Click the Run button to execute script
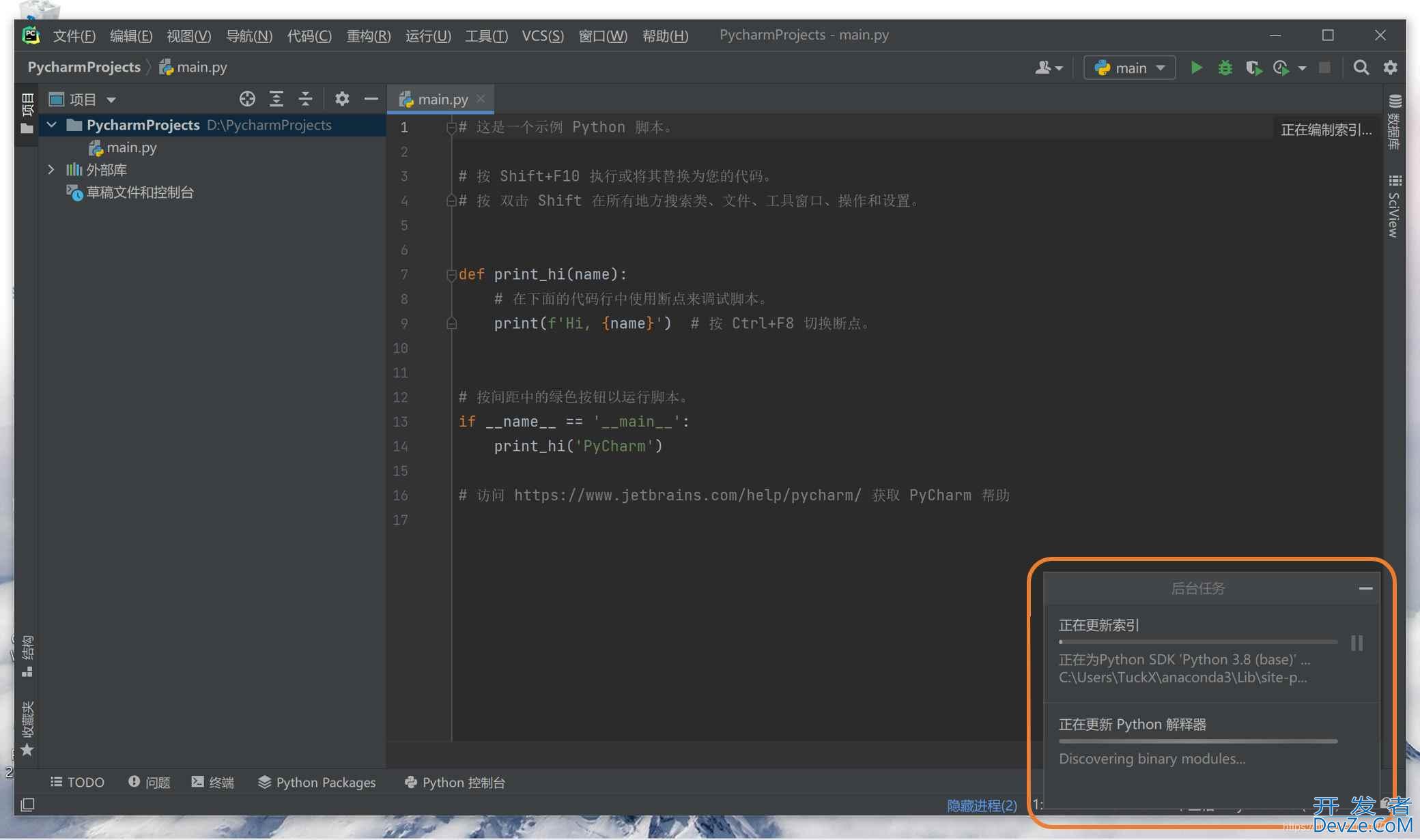This screenshot has width=1420, height=840. click(1196, 67)
